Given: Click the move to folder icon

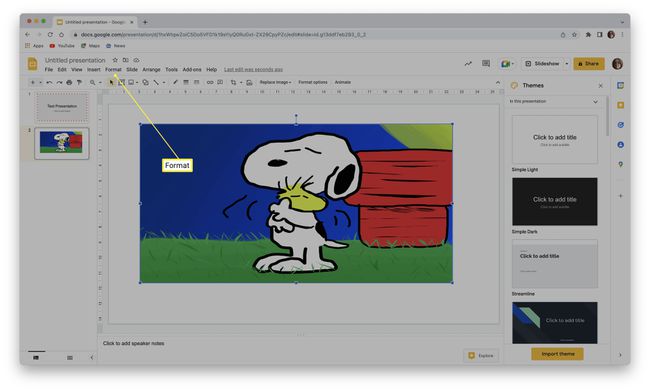Looking at the screenshot, I should (126, 60).
